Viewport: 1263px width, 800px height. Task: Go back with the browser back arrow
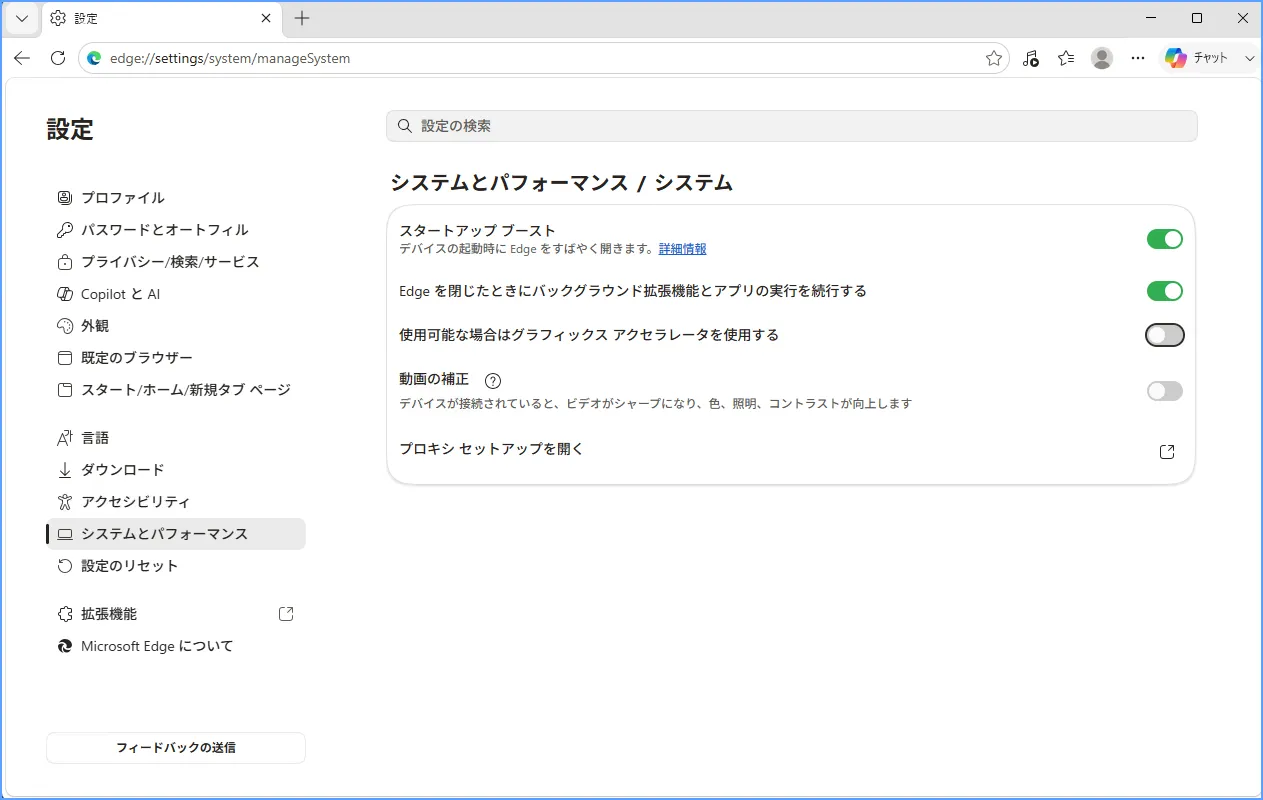click(x=22, y=58)
